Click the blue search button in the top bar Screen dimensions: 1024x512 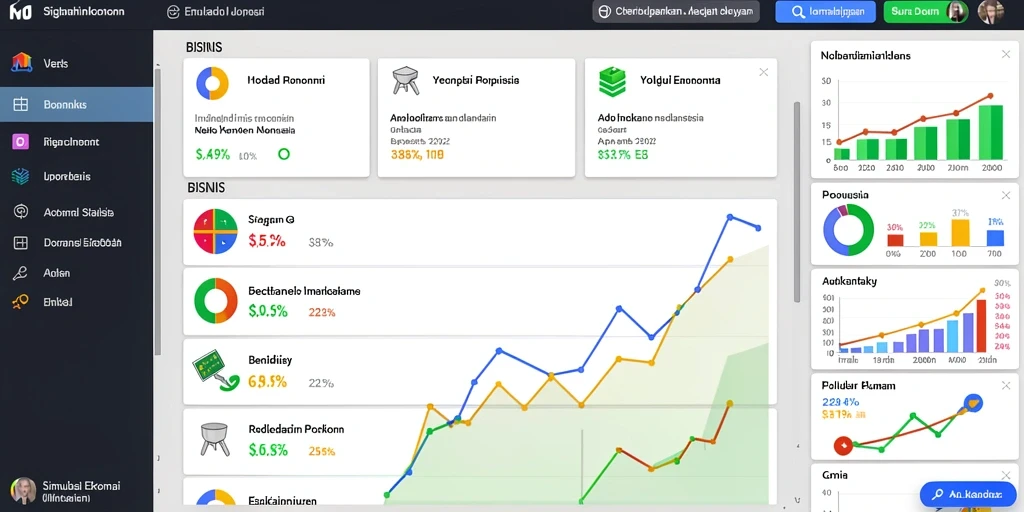tap(824, 12)
